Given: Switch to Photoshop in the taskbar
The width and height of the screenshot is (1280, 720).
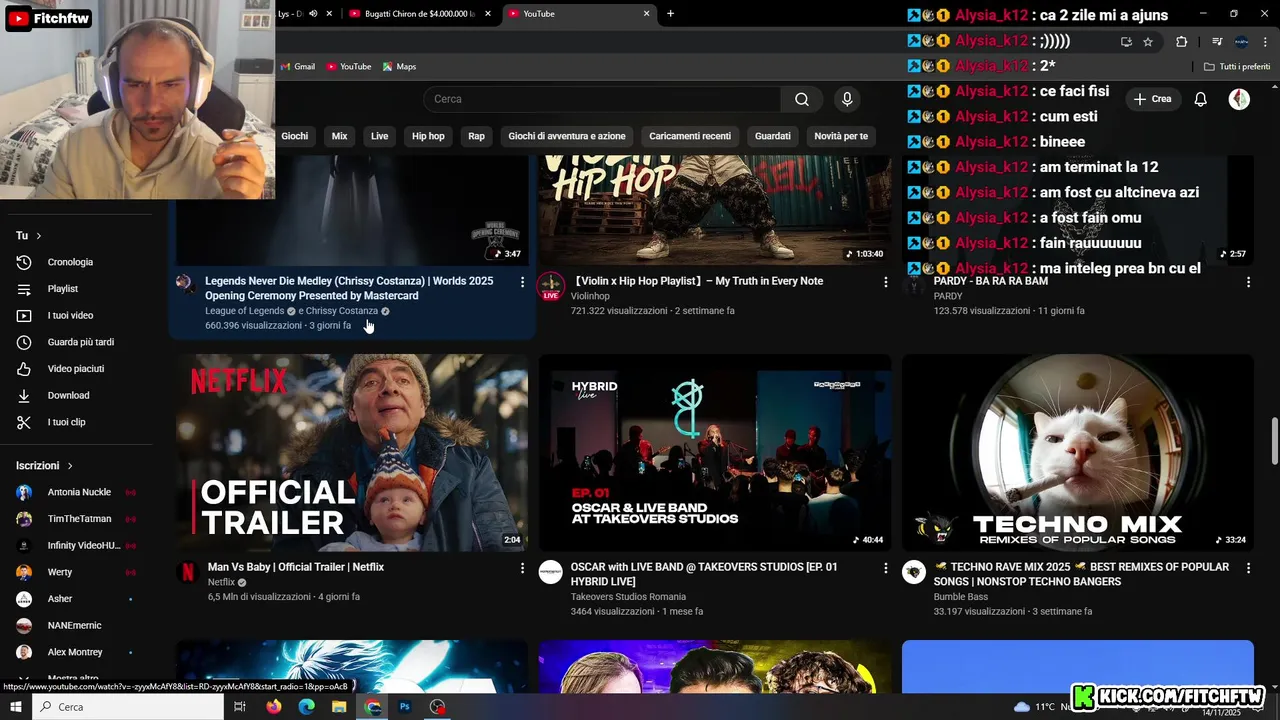Looking at the screenshot, I should click(405, 707).
